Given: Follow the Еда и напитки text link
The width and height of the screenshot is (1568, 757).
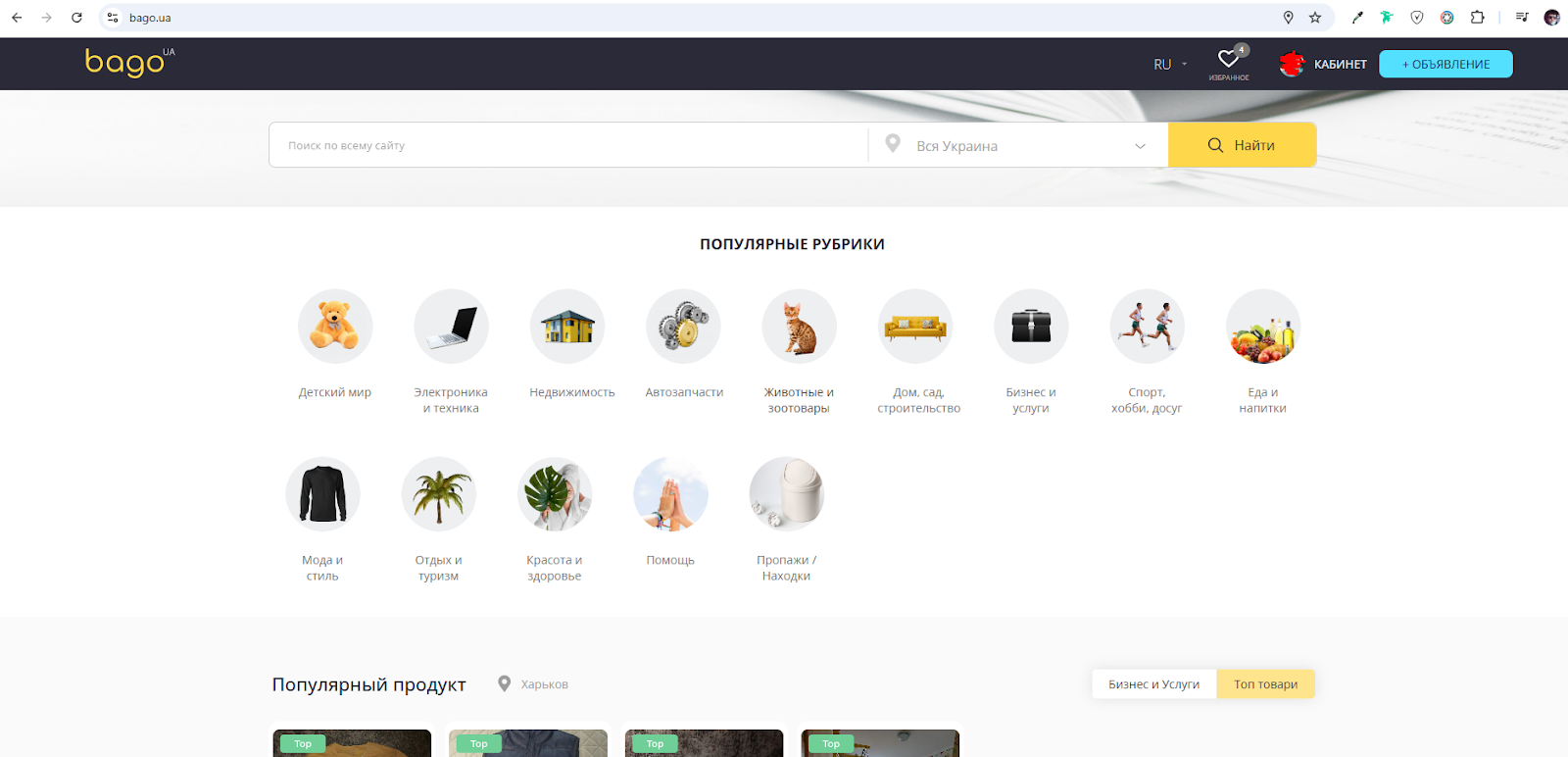Looking at the screenshot, I should click(1263, 400).
